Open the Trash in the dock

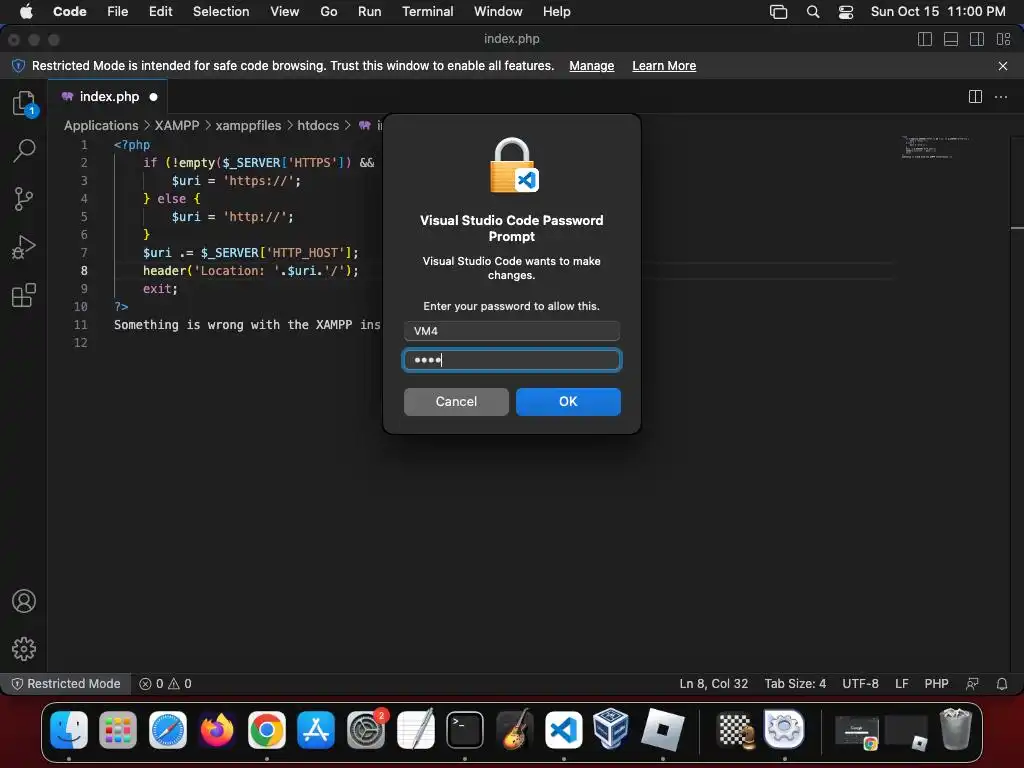956,728
